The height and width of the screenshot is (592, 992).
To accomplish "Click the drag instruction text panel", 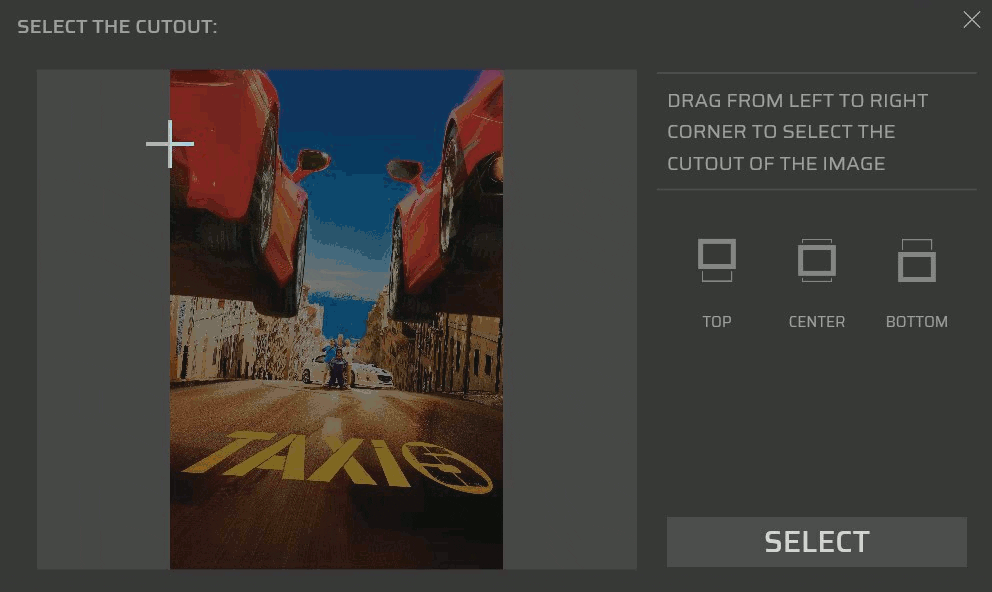I will point(817,132).
